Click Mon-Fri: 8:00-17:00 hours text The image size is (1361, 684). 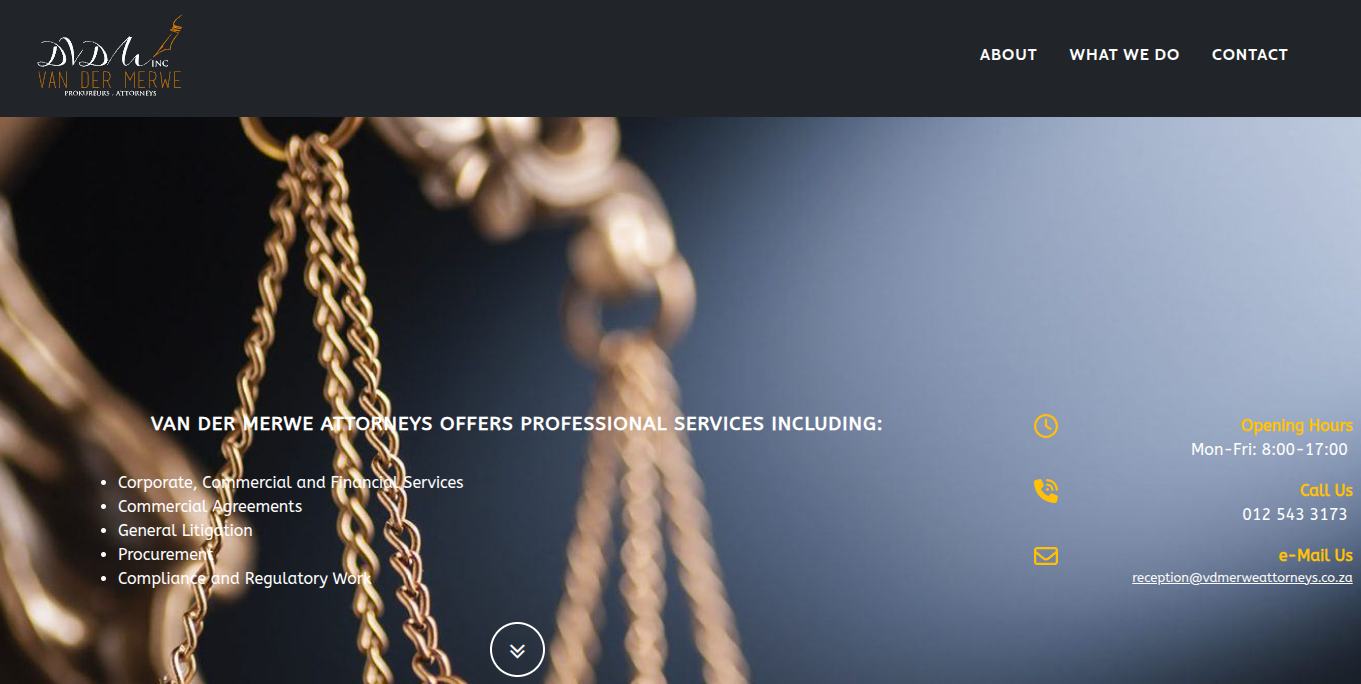coord(1269,450)
